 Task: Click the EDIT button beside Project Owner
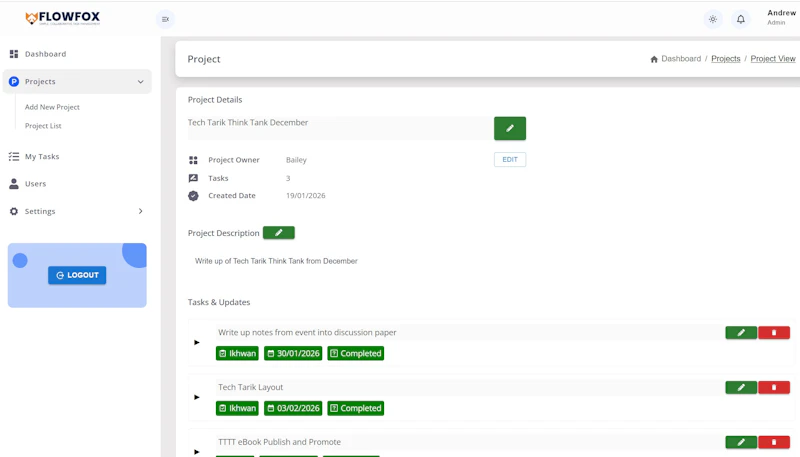click(x=510, y=160)
